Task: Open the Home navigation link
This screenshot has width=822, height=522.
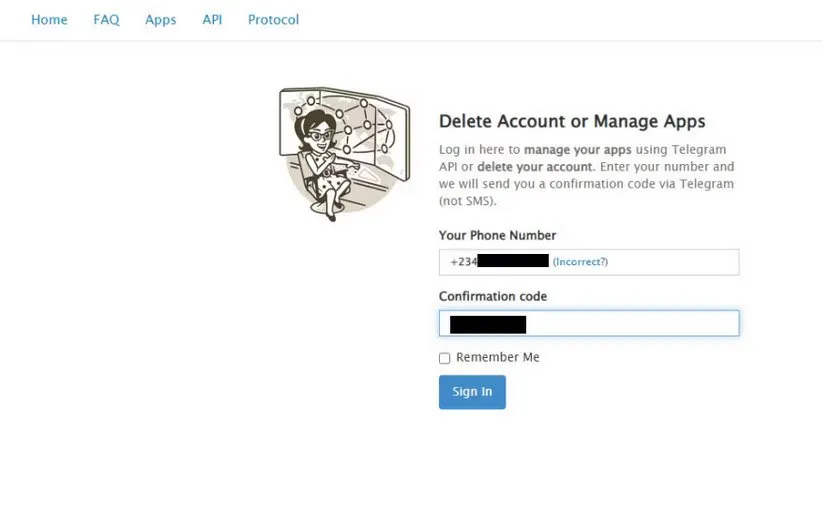Action: 49,20
